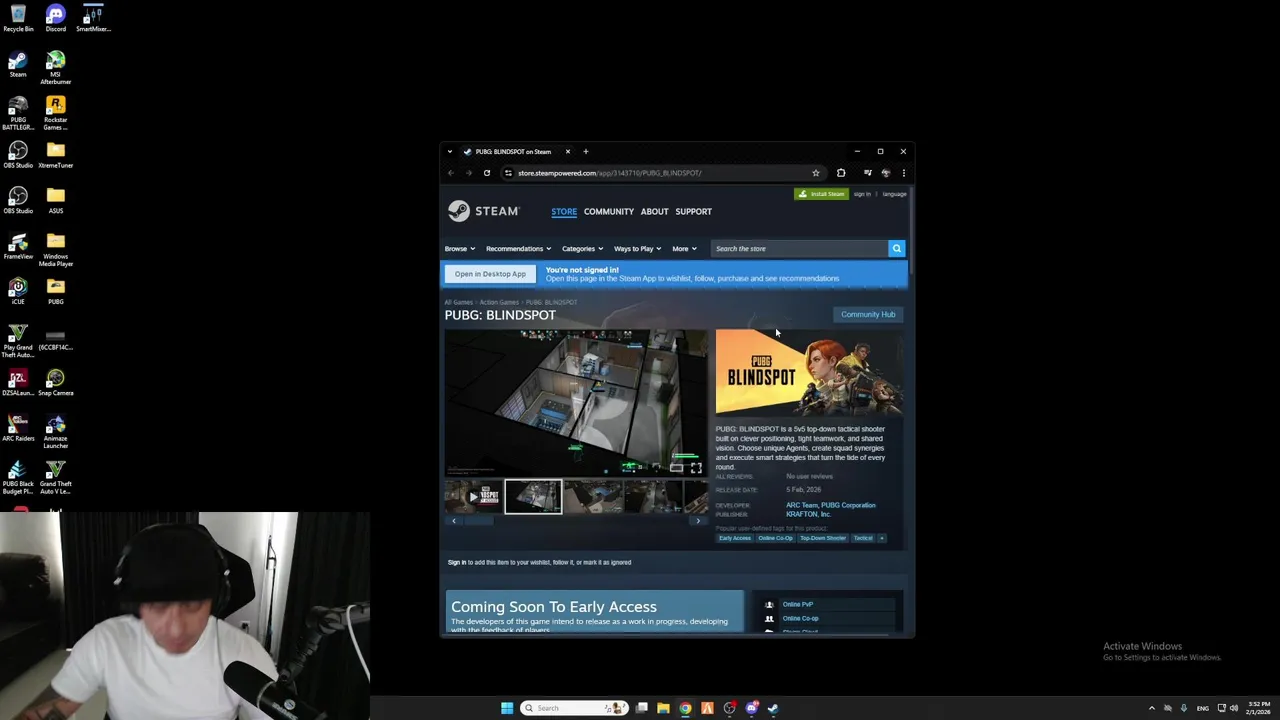Click the Top-Down Shooter tag
This screenshot has height=720, width=1280.
coord(822,538)
